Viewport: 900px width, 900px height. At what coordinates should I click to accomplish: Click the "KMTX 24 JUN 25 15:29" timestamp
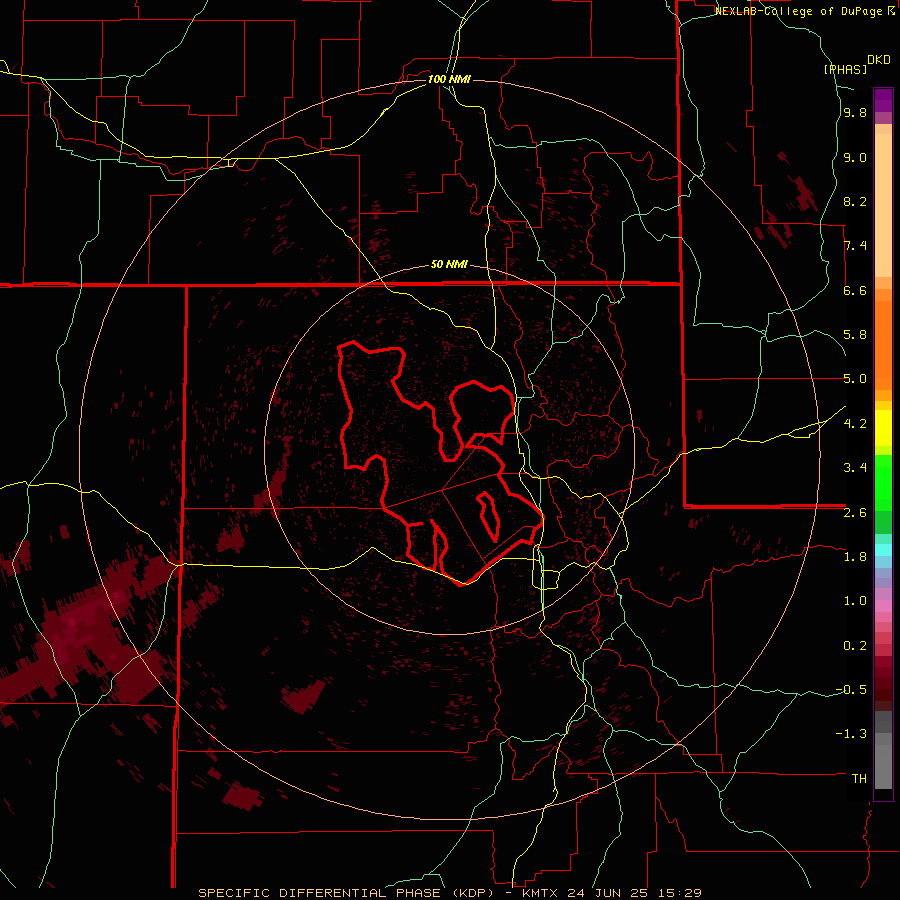pyautogui.click(x=612, y=893)
